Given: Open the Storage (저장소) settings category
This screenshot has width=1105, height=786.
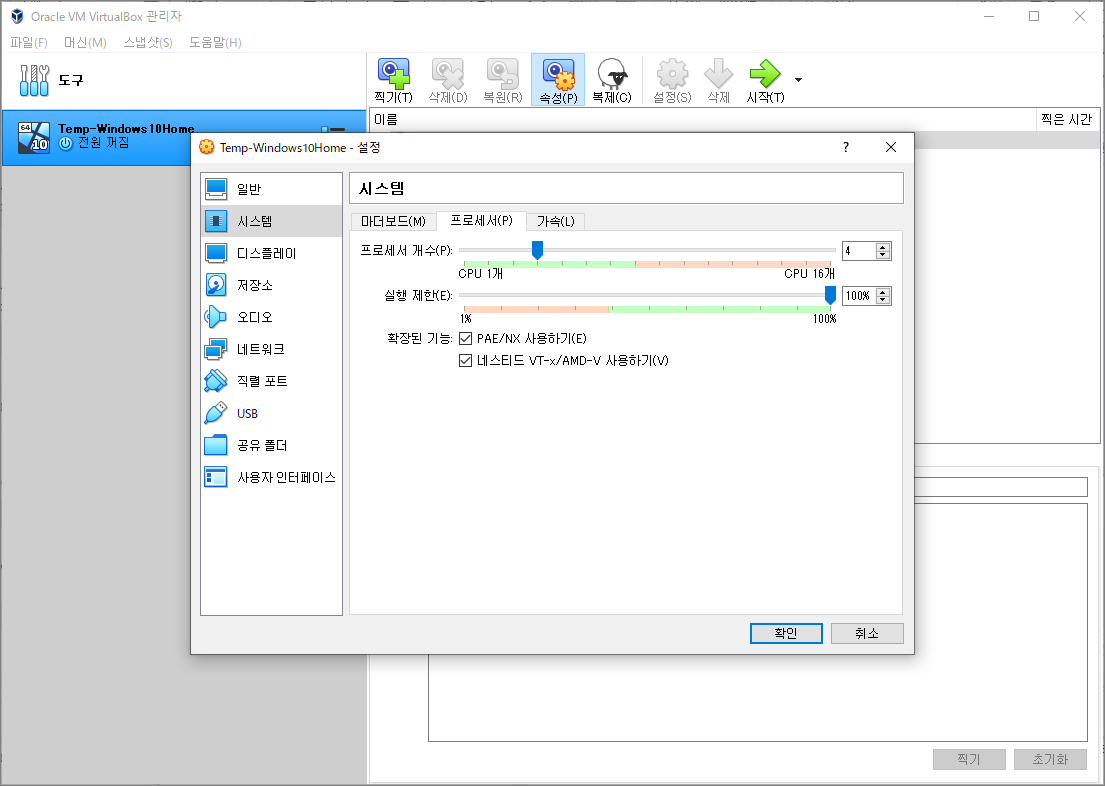Looking at the screenshot, I should (271, 285).
